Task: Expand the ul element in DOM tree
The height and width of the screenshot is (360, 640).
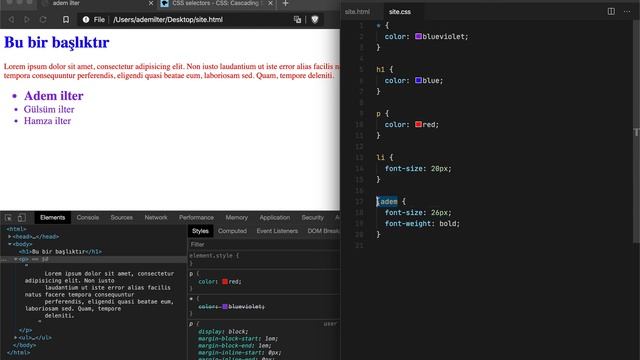Action: [16, 338]
